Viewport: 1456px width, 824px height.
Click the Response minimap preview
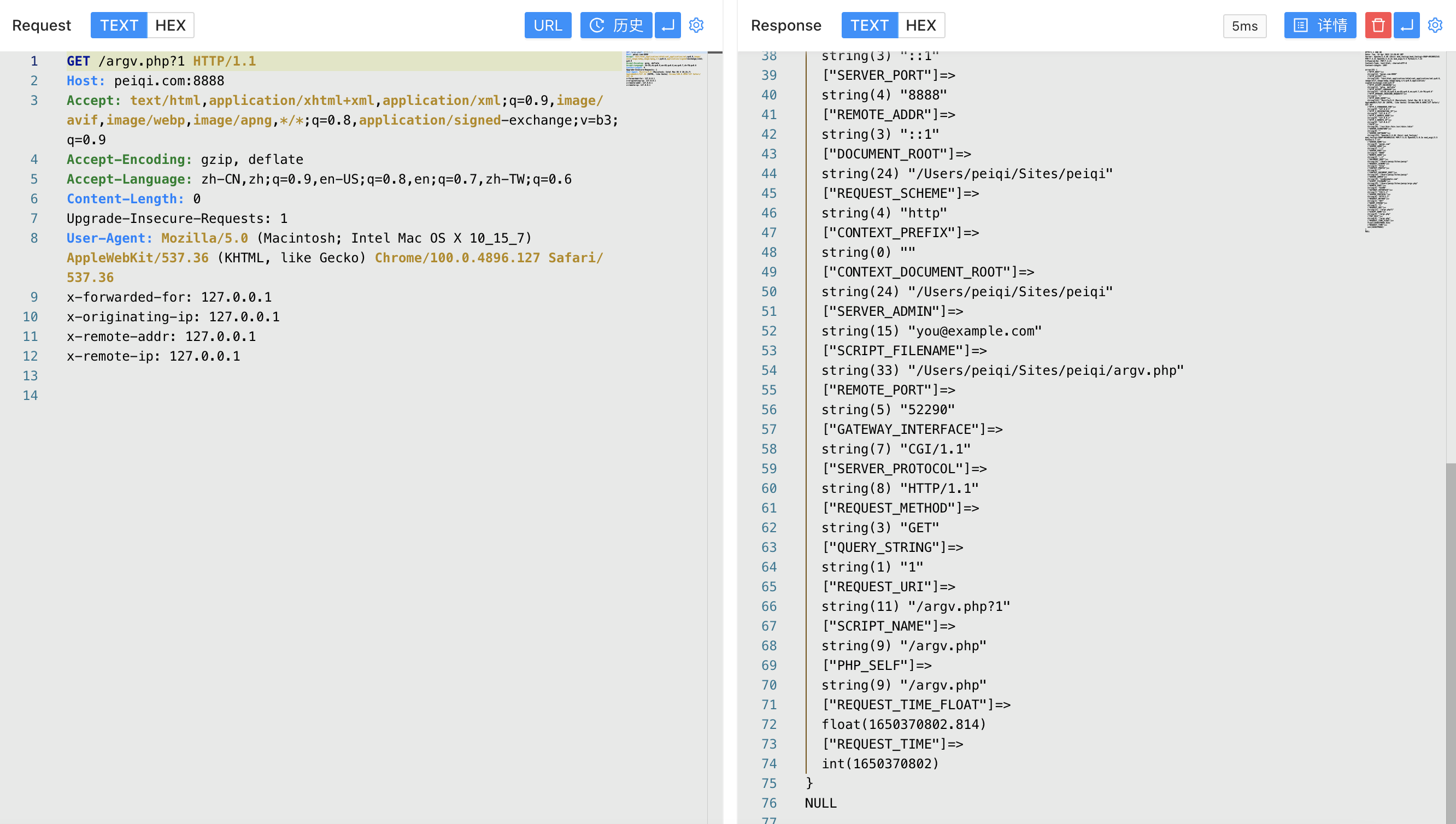[1402, 142]
